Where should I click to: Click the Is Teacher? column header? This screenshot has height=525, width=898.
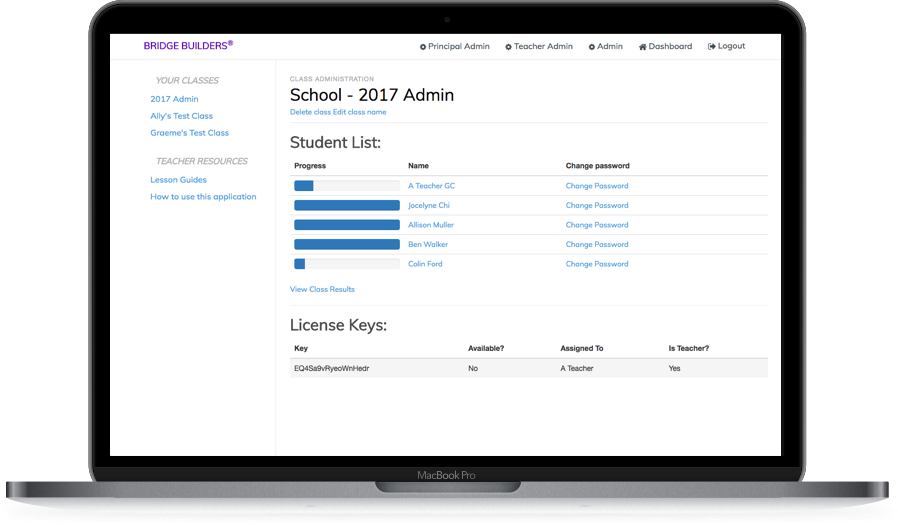pos(688,349)
